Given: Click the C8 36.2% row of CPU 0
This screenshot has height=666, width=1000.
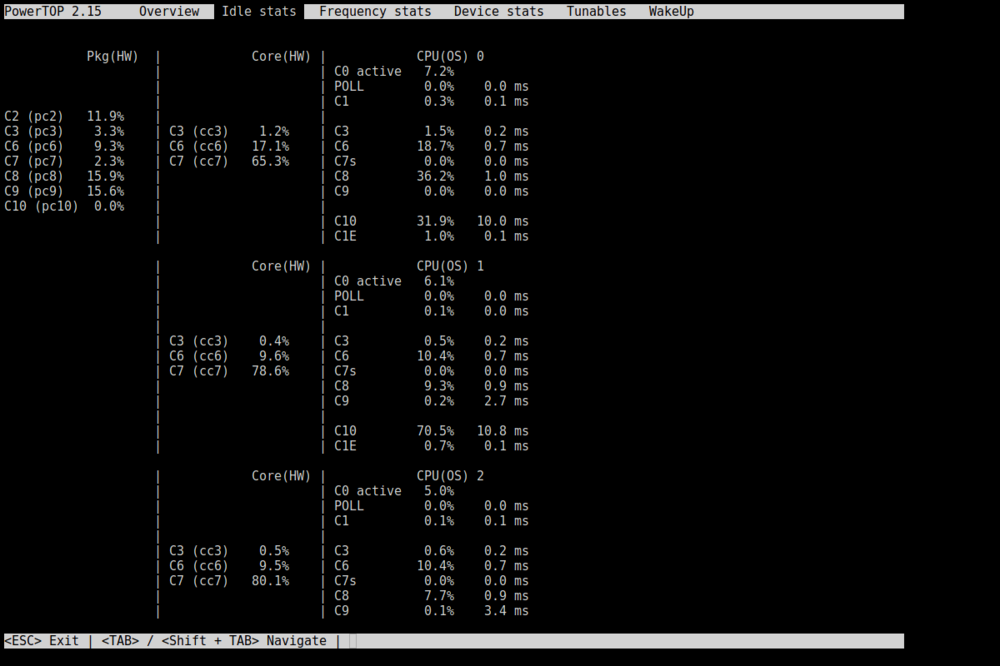Looking at the screenshot, I should (x=431, y=176).
